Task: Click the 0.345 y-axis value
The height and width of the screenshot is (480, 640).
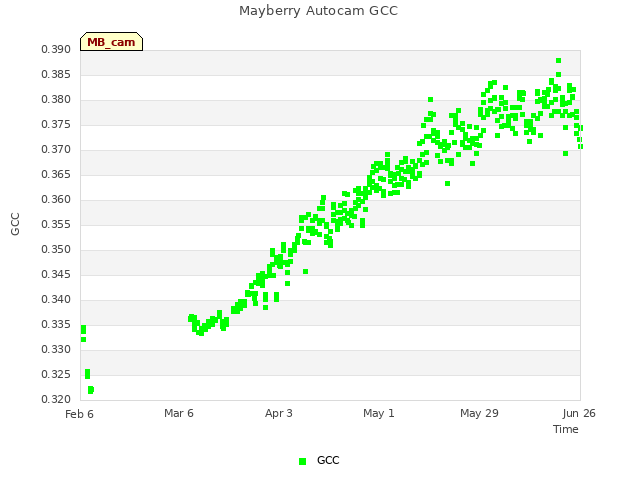Action: (56, 274)
